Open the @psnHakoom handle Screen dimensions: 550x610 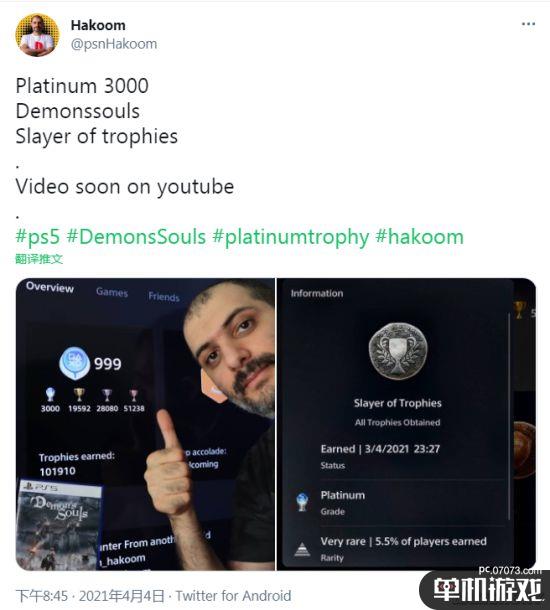pos(114,44)
